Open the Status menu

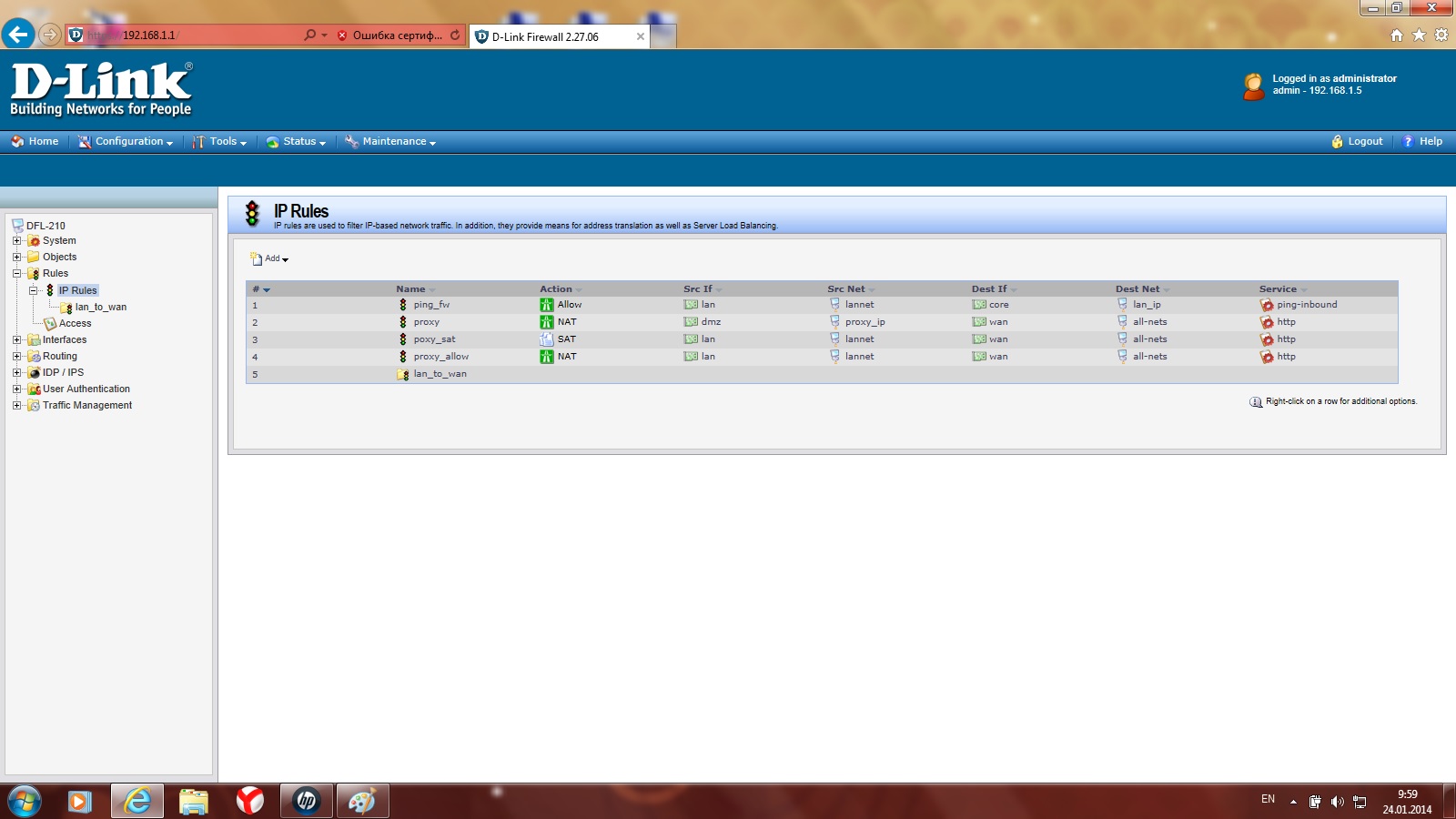tap(296, 141)
